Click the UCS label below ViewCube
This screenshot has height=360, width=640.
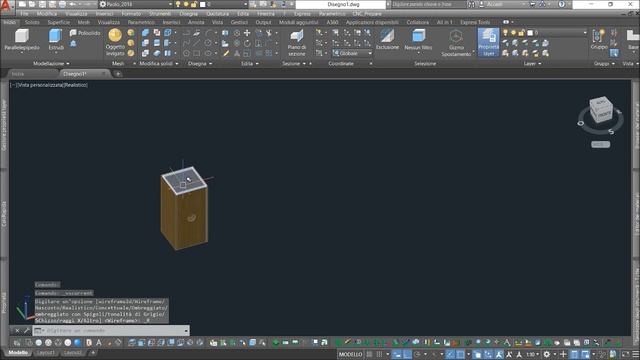pyautogui.click(x=600, y=144)
